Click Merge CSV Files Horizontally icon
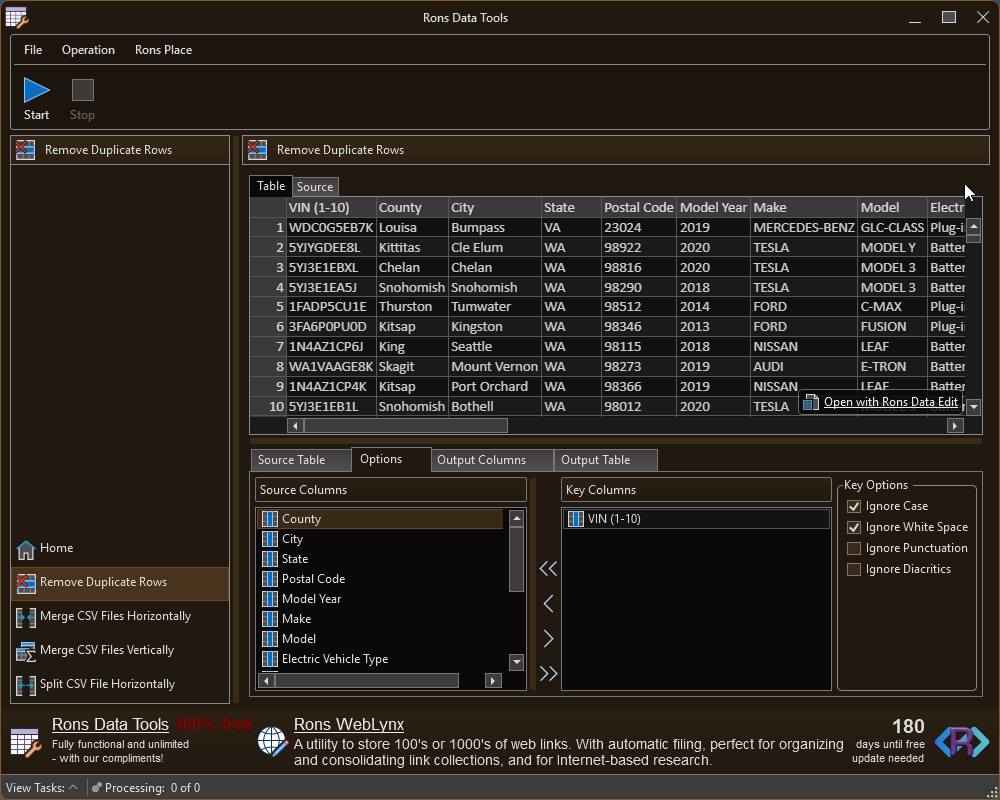 coord(26,617)
